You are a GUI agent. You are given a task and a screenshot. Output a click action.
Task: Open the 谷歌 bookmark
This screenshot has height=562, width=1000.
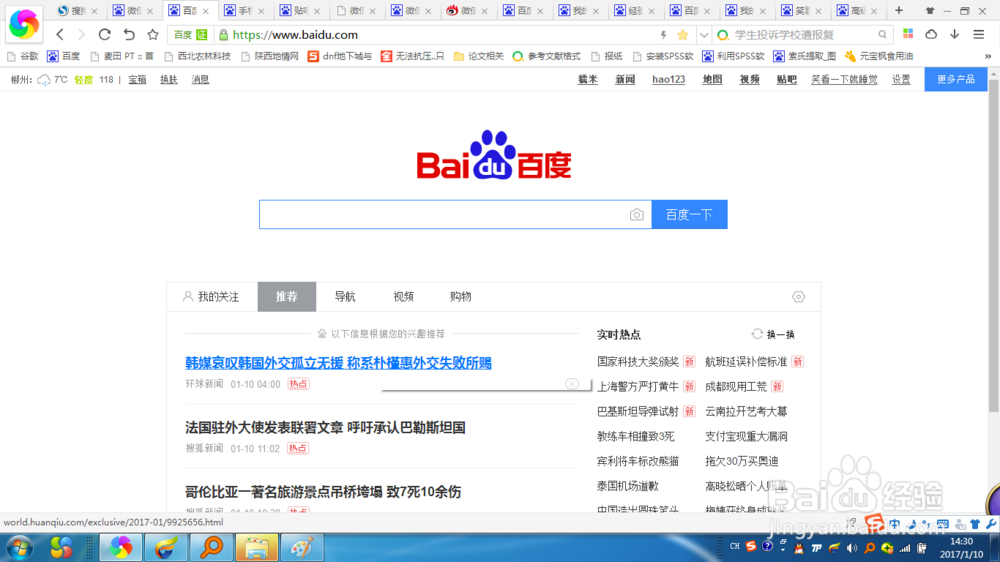[23, 56]
